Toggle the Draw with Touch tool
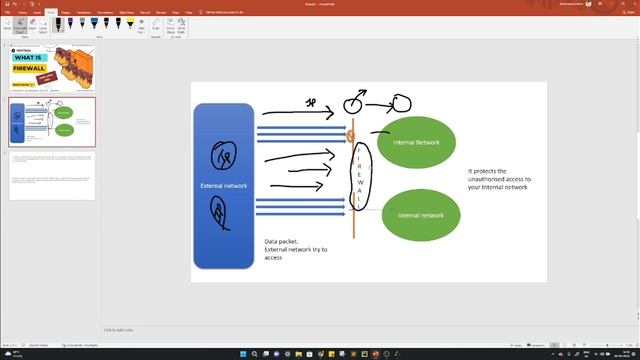This screenshot has width=640, height=360. click(x=20, y=25)
